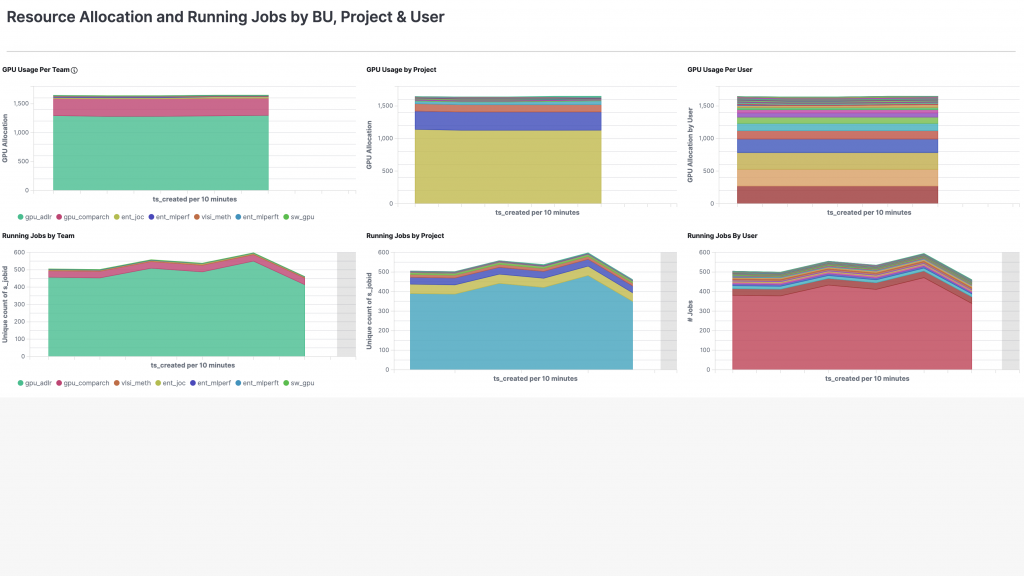Click sw_gpu color dot in GPU Usage legend
Viewport: 1024px width, 576px height.
click(x=287, y=216)
